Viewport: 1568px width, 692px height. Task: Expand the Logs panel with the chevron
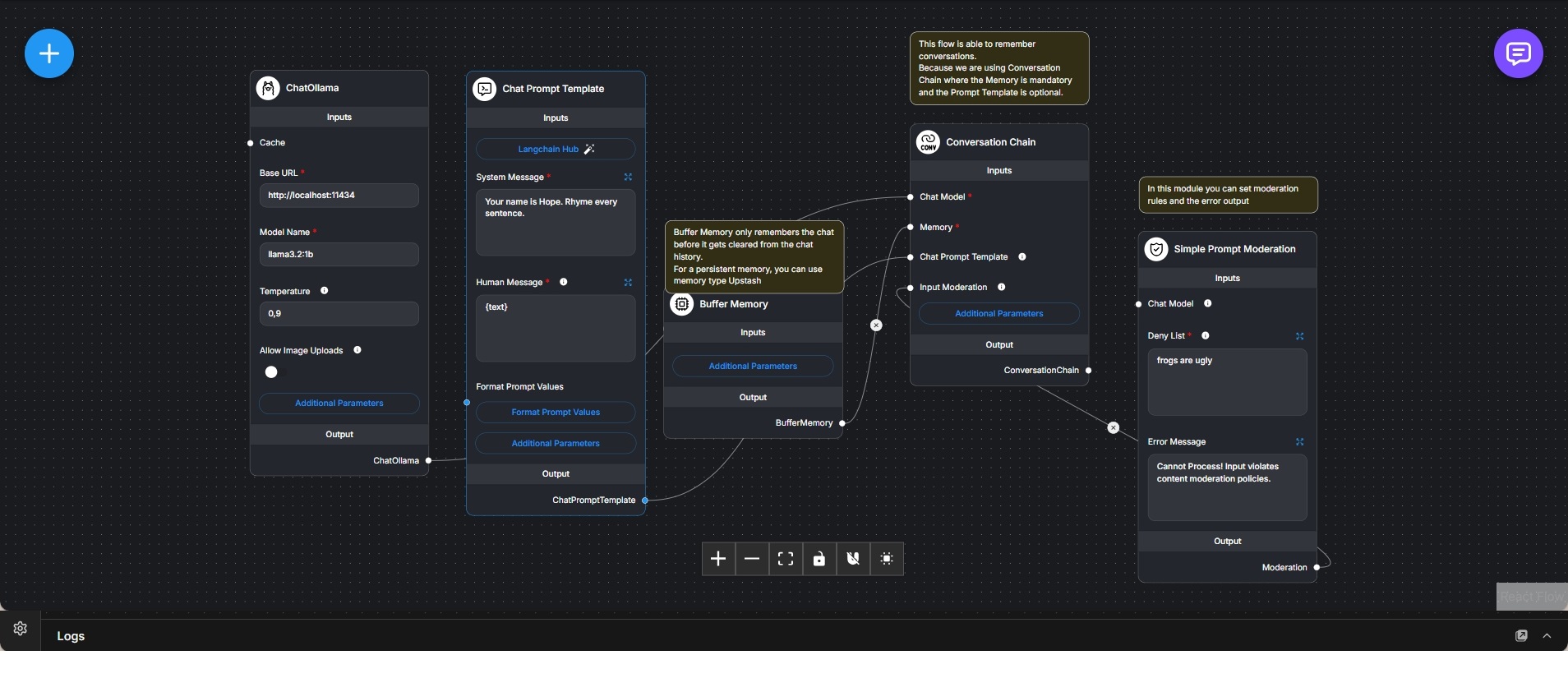(x=1547, y=636)
